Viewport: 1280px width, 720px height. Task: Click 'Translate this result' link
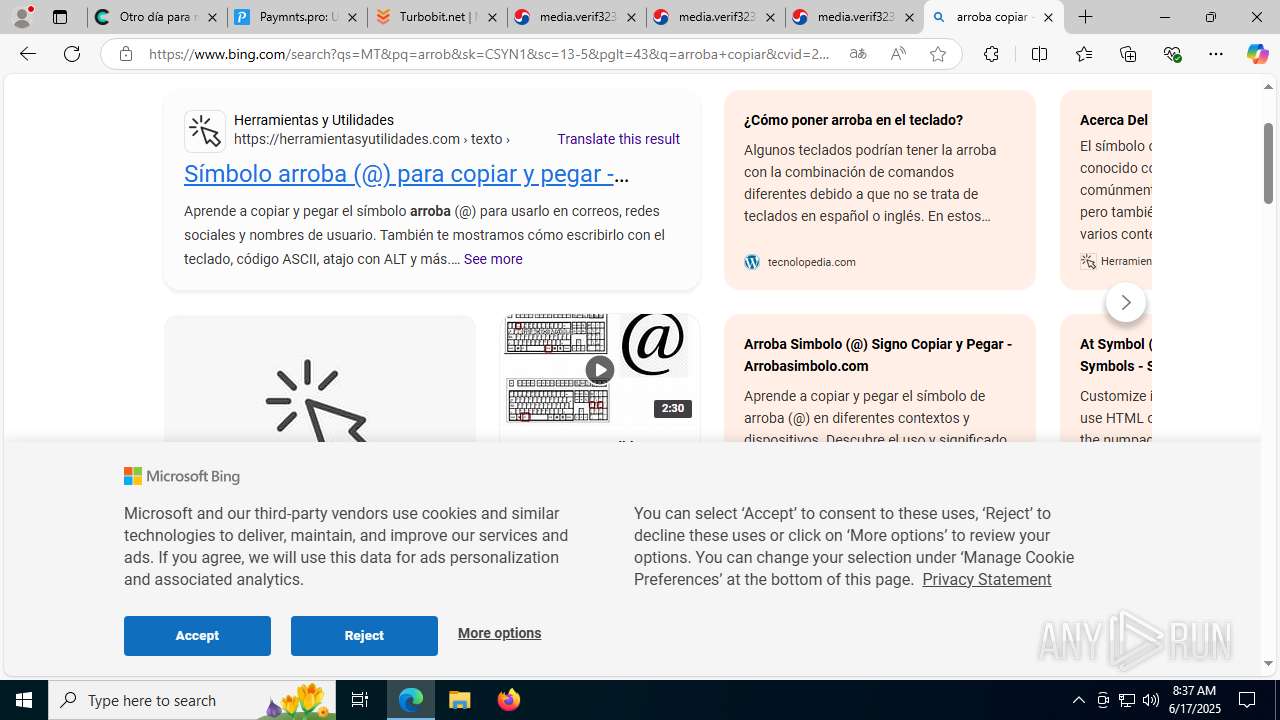click(x=618, y=139)
